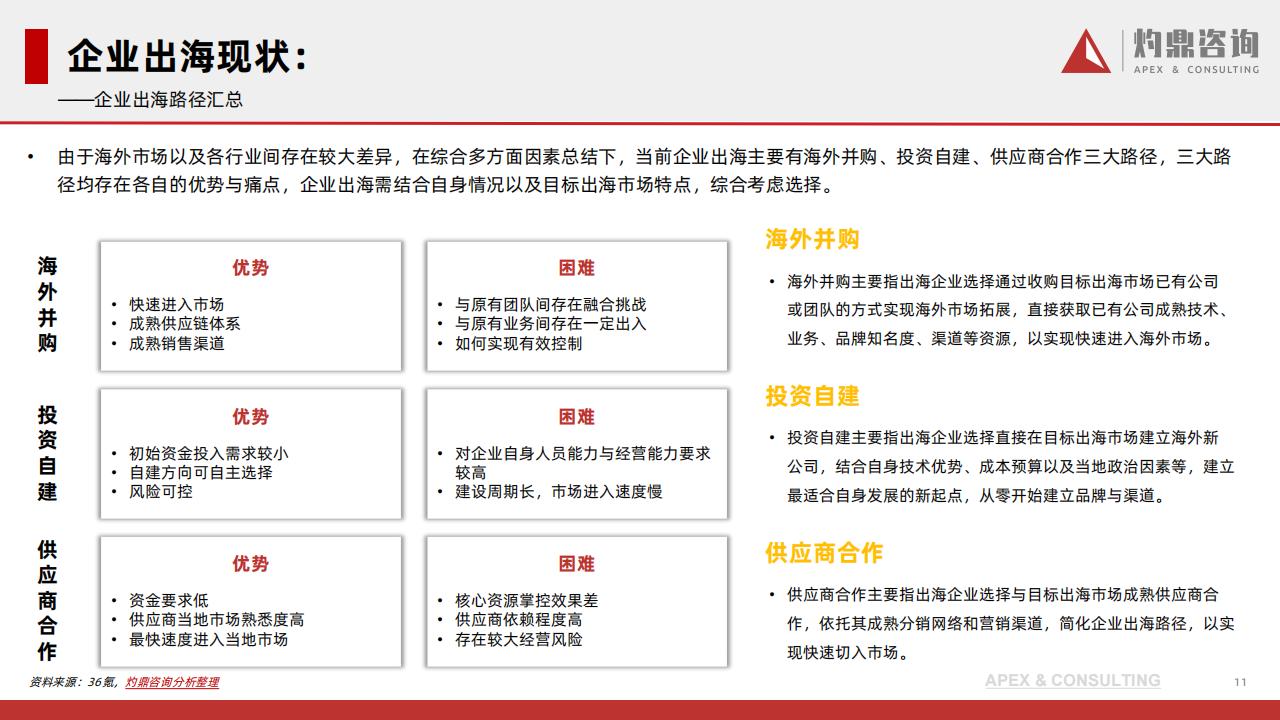The width and height of the screenshot is (1280, 720).
Task: Select bullet 对企业自身人员能力与经营能力要求较高
Action: (583, 462)
